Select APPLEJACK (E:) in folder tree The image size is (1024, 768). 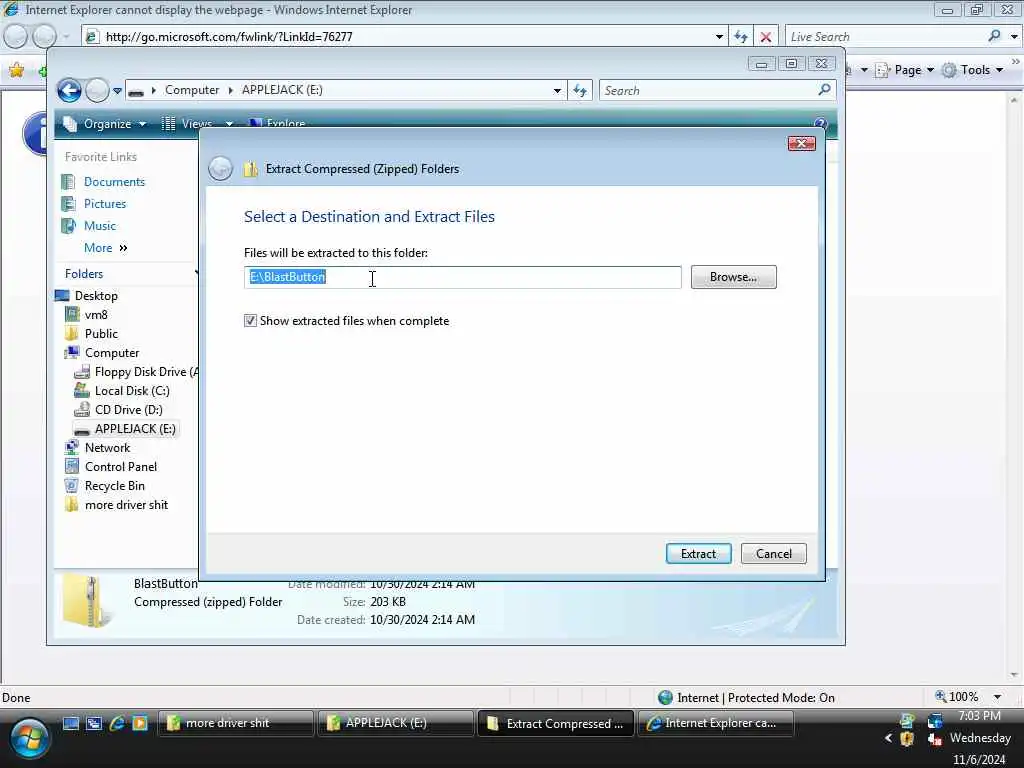(x=135, y=429)
